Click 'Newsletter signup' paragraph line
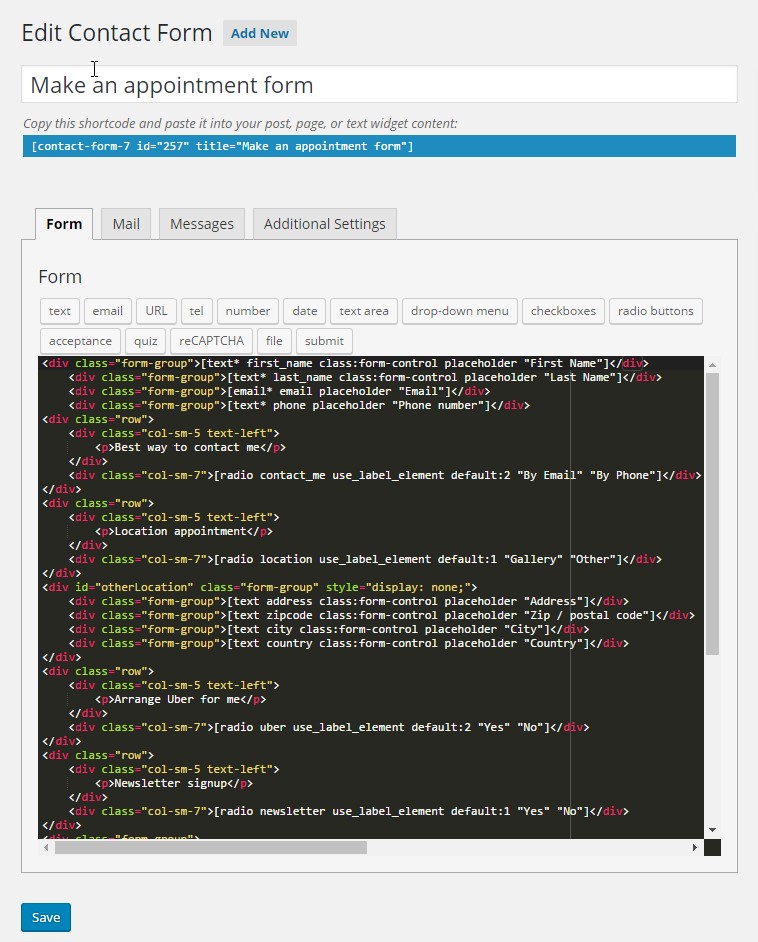The height and width of the screenshot is (942, 758). (x=174, y=783)
